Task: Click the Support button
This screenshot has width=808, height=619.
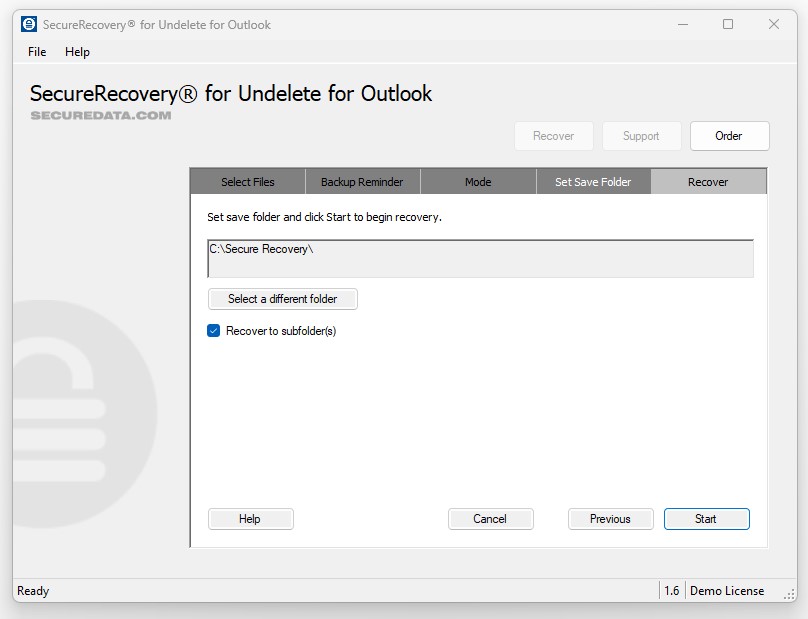Action: click(641, 136)
